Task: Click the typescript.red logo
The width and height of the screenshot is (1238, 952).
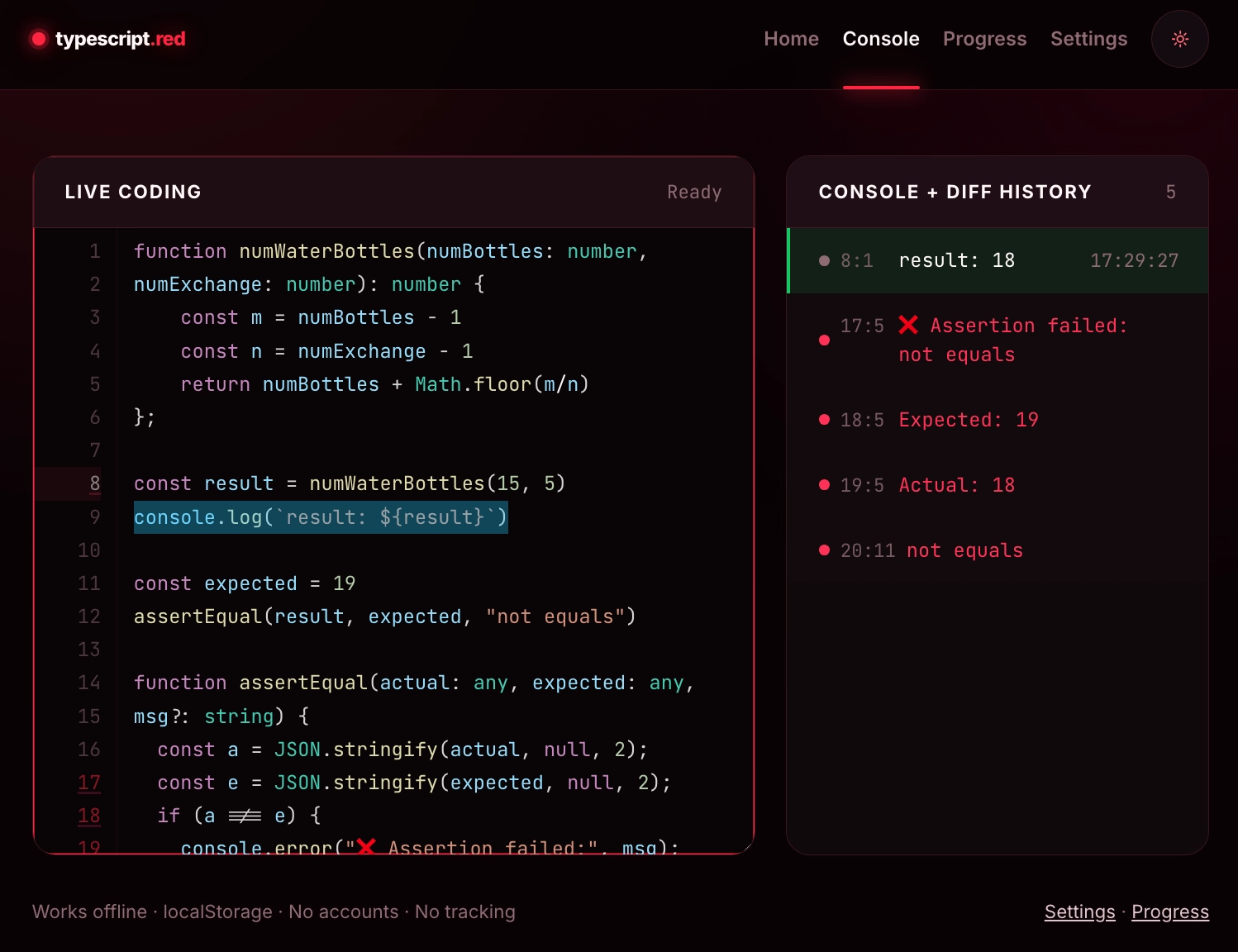Action: pyautogui.click(x=107, y=39)
